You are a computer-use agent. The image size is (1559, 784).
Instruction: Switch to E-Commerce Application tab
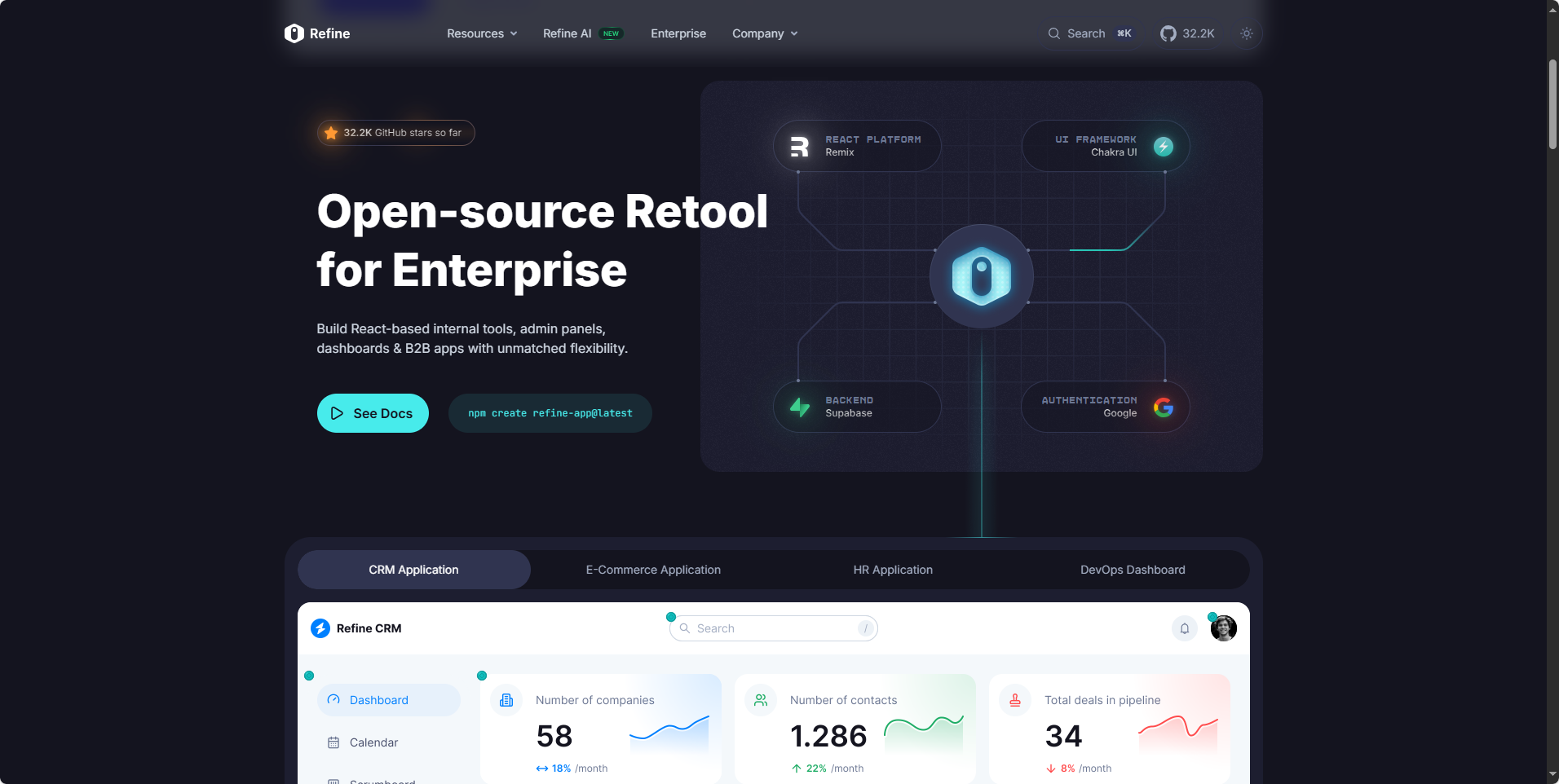click(x=653, y=570)
